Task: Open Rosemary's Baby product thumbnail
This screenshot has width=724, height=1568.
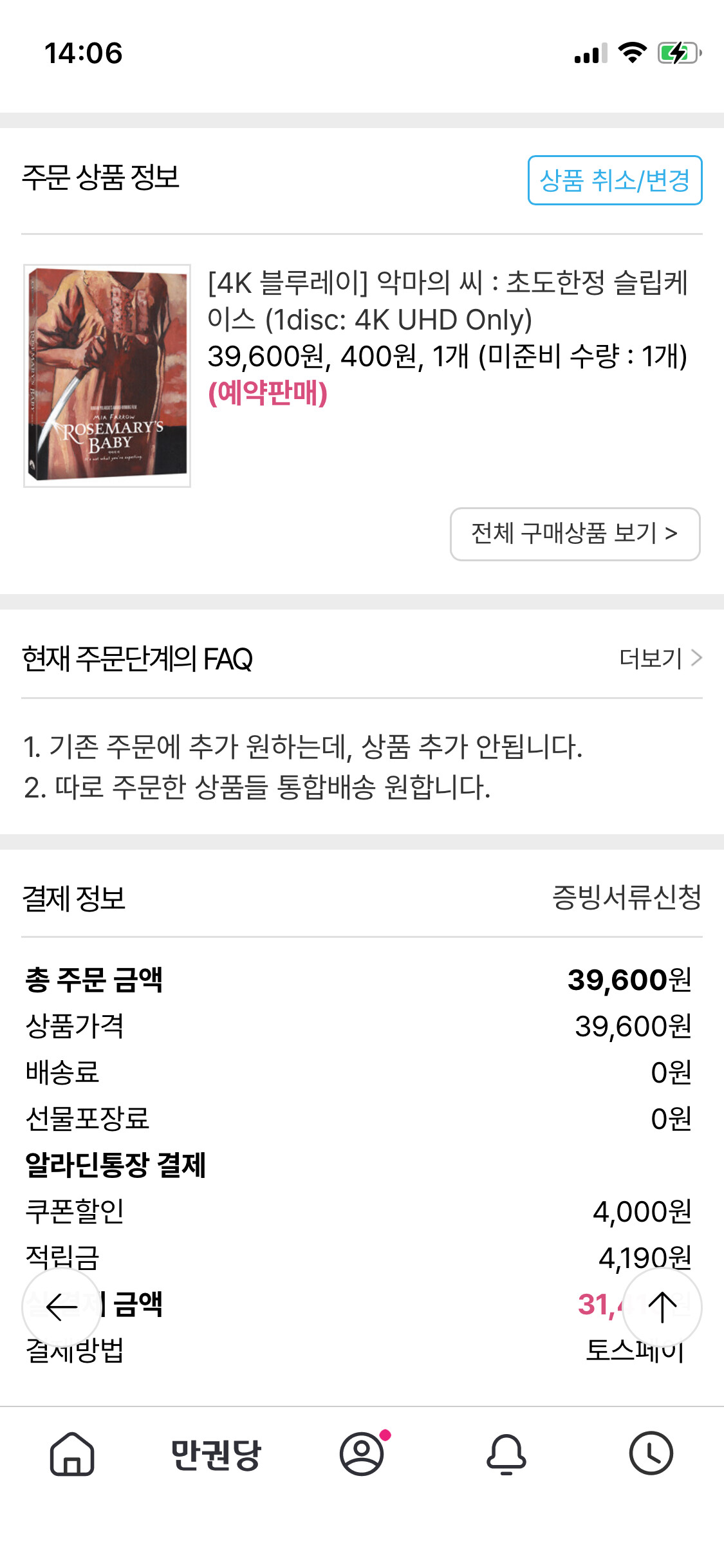Action: click(x=107, y=375)
